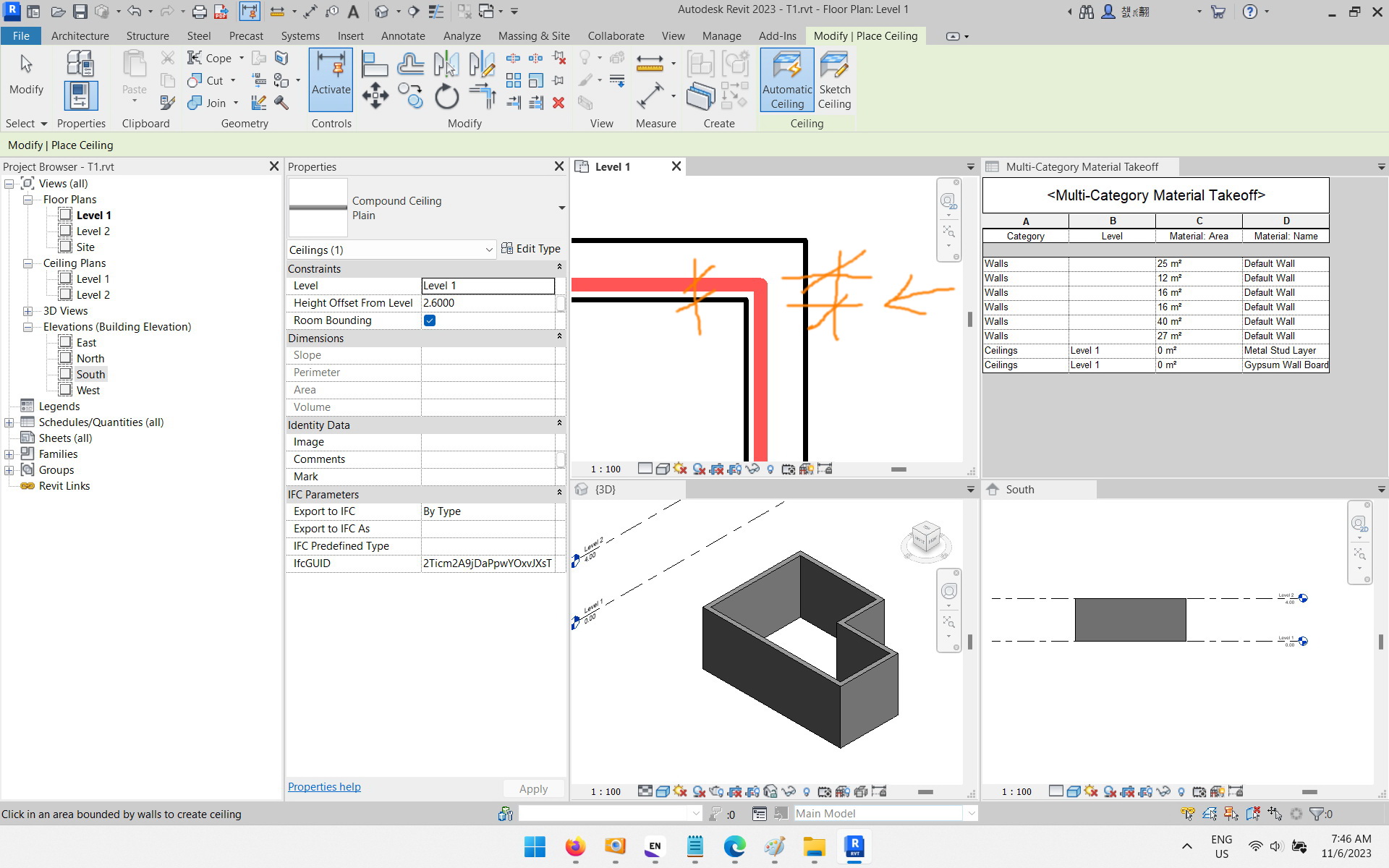Image resolution: width=1389 pixels, height=868 pixels.
Task: Open the Properties help link
Action: (x=323, y=786)
